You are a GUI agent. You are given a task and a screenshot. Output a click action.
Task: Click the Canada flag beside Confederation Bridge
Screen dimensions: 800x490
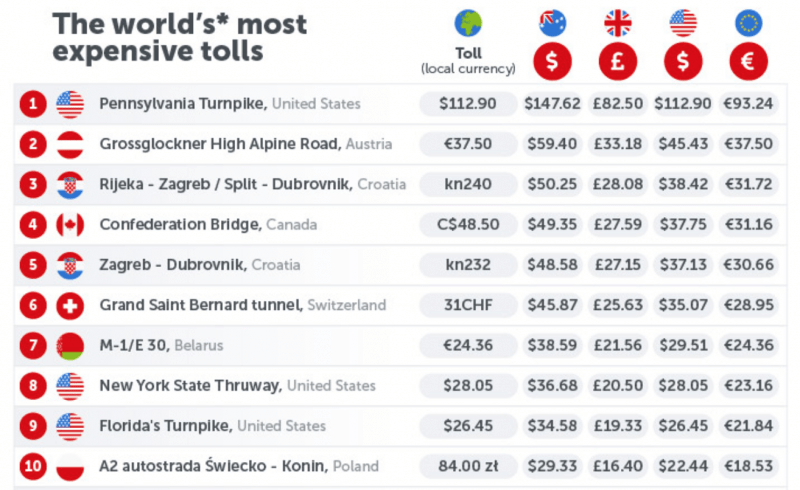pyautogui.click(x=70, y=225)
